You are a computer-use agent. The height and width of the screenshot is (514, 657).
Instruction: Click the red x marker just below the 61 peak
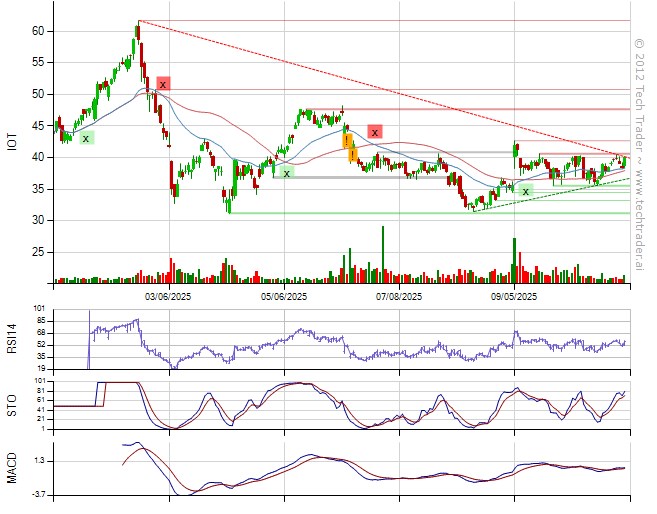click(163, 84)
